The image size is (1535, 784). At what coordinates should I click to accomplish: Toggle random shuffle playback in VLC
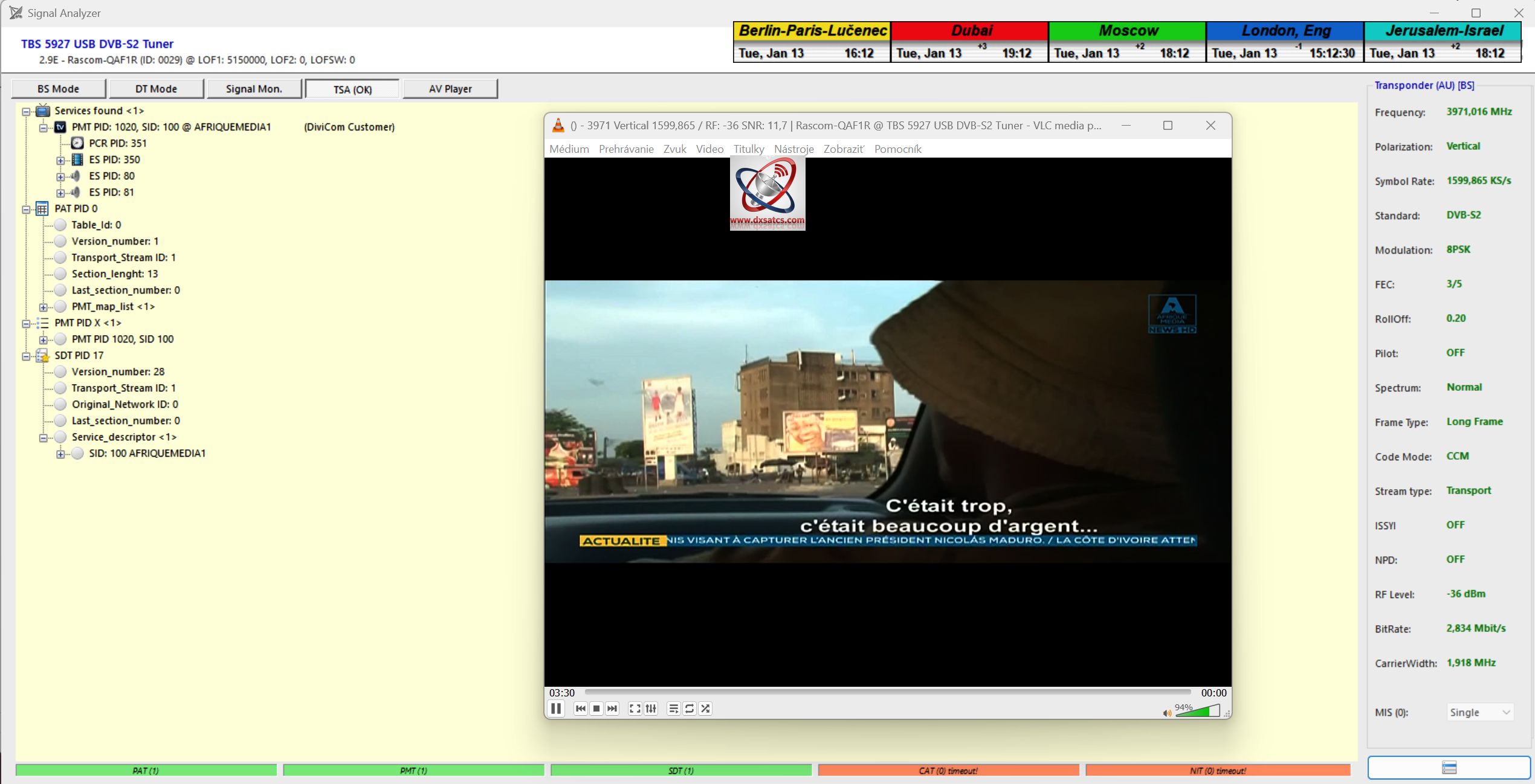click(x=705, y=708)
